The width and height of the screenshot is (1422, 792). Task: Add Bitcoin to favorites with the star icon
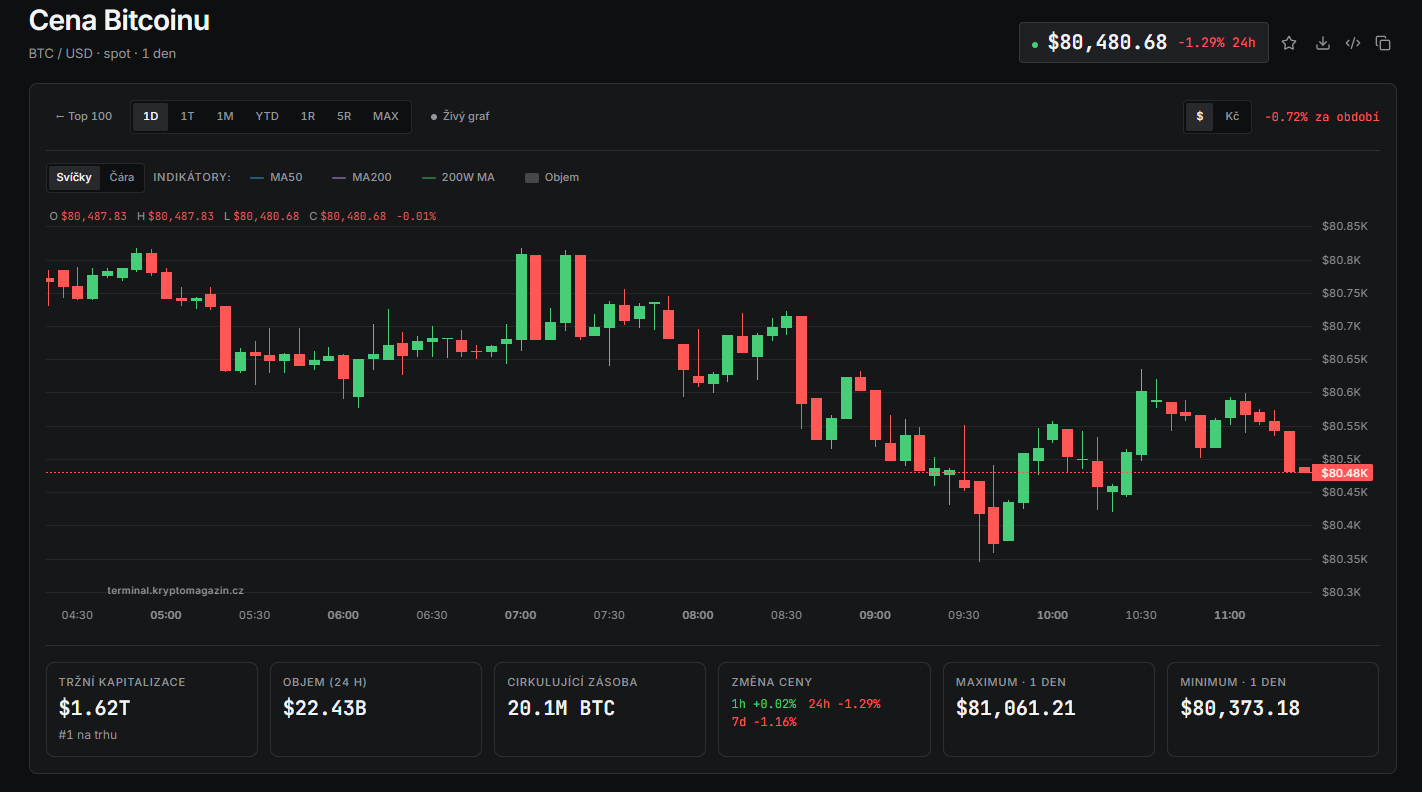(1289, 43)
